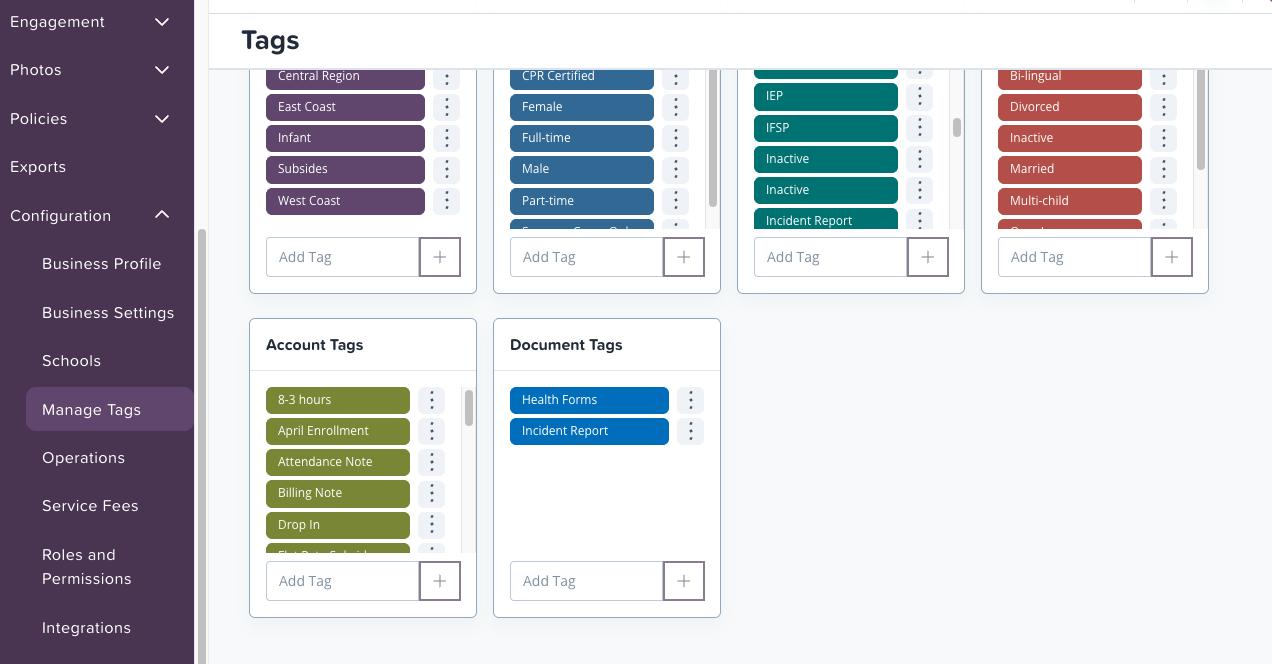Expand the Photos sidebar section

(162, 70)
